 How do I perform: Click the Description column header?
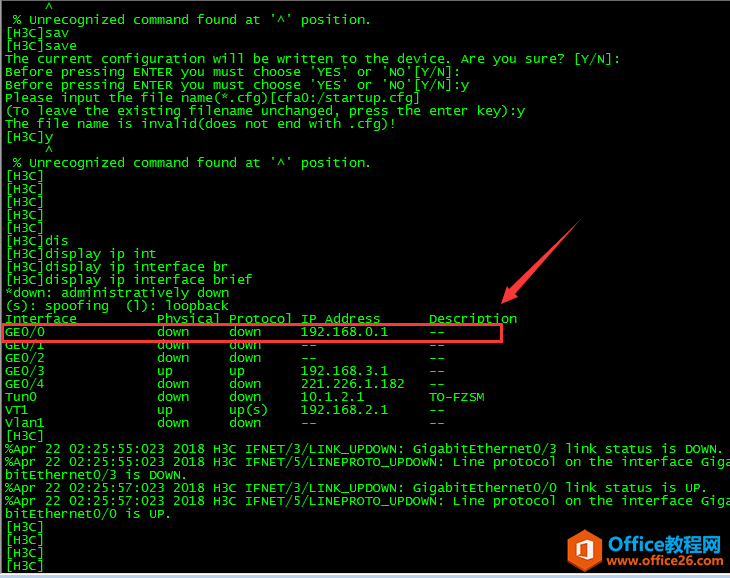[473, 319]
